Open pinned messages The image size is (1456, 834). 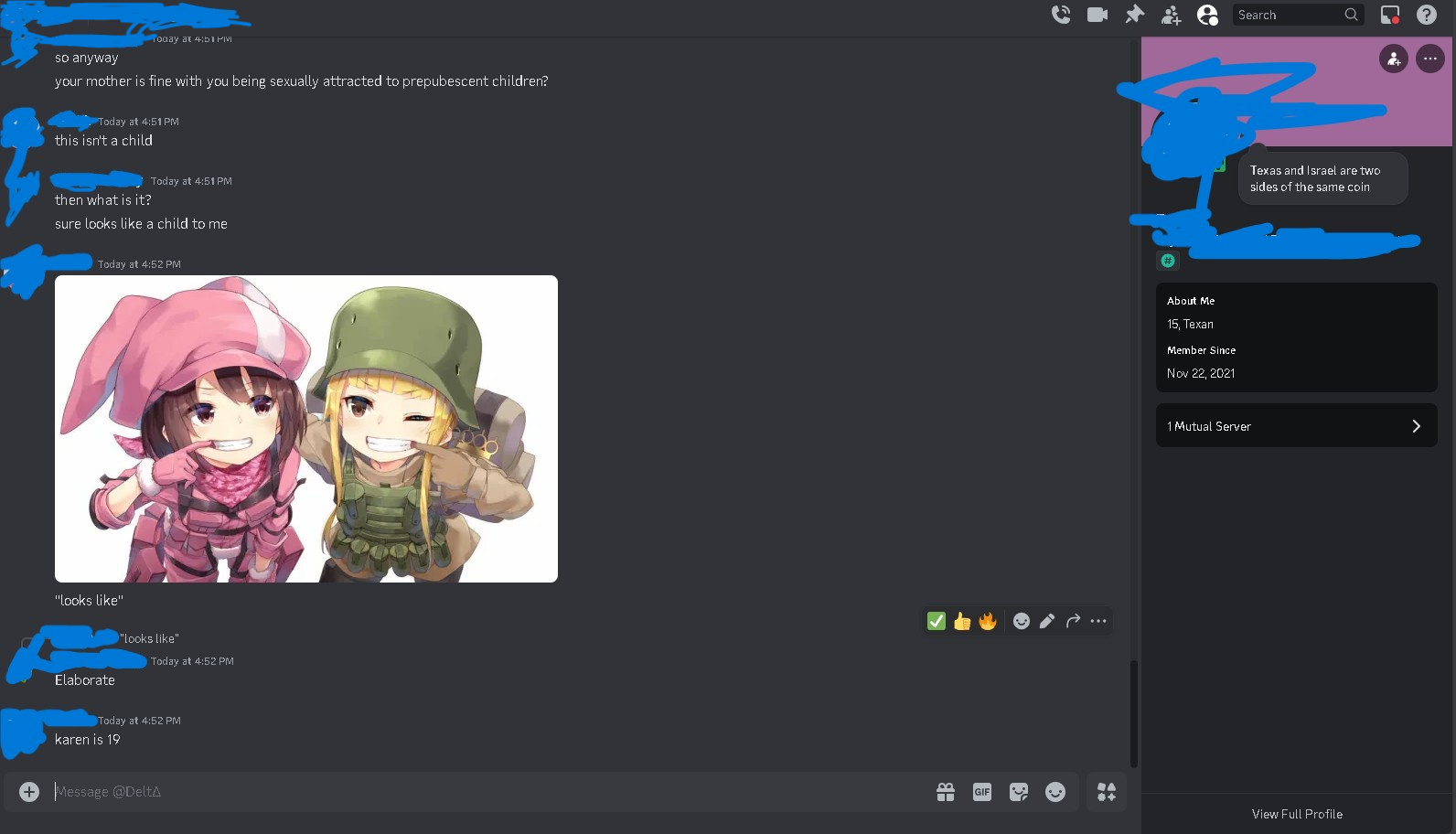point(1134,15)
